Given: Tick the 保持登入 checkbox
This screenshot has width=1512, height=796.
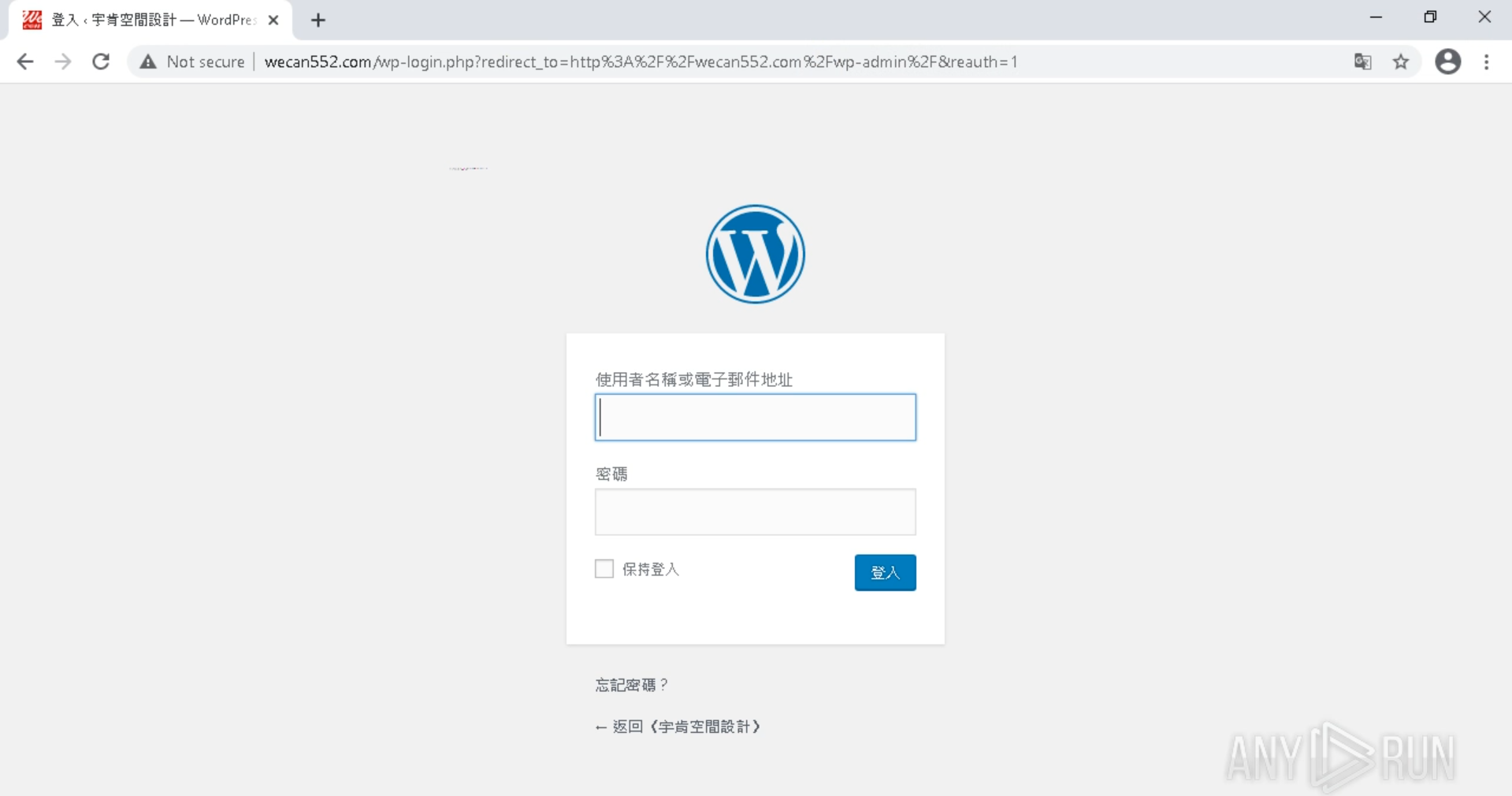Looking at the screenshot, I should point(604,569).
